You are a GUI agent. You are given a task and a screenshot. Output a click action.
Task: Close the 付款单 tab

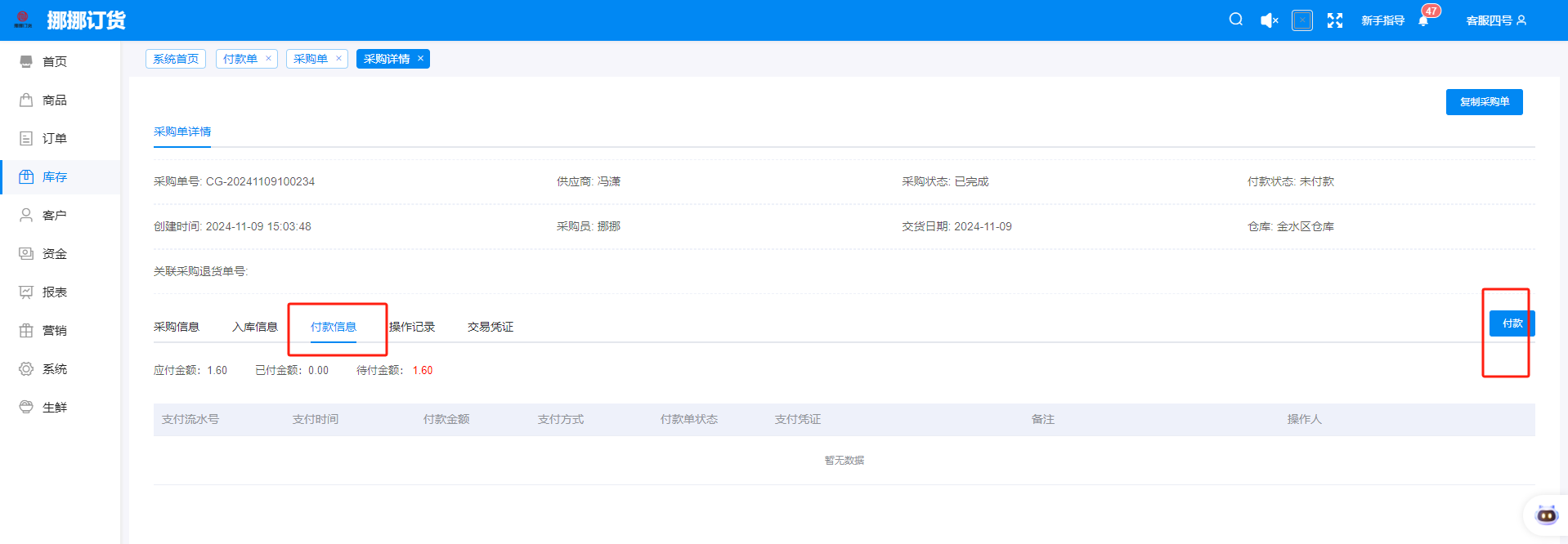click(x=268, y=58)
